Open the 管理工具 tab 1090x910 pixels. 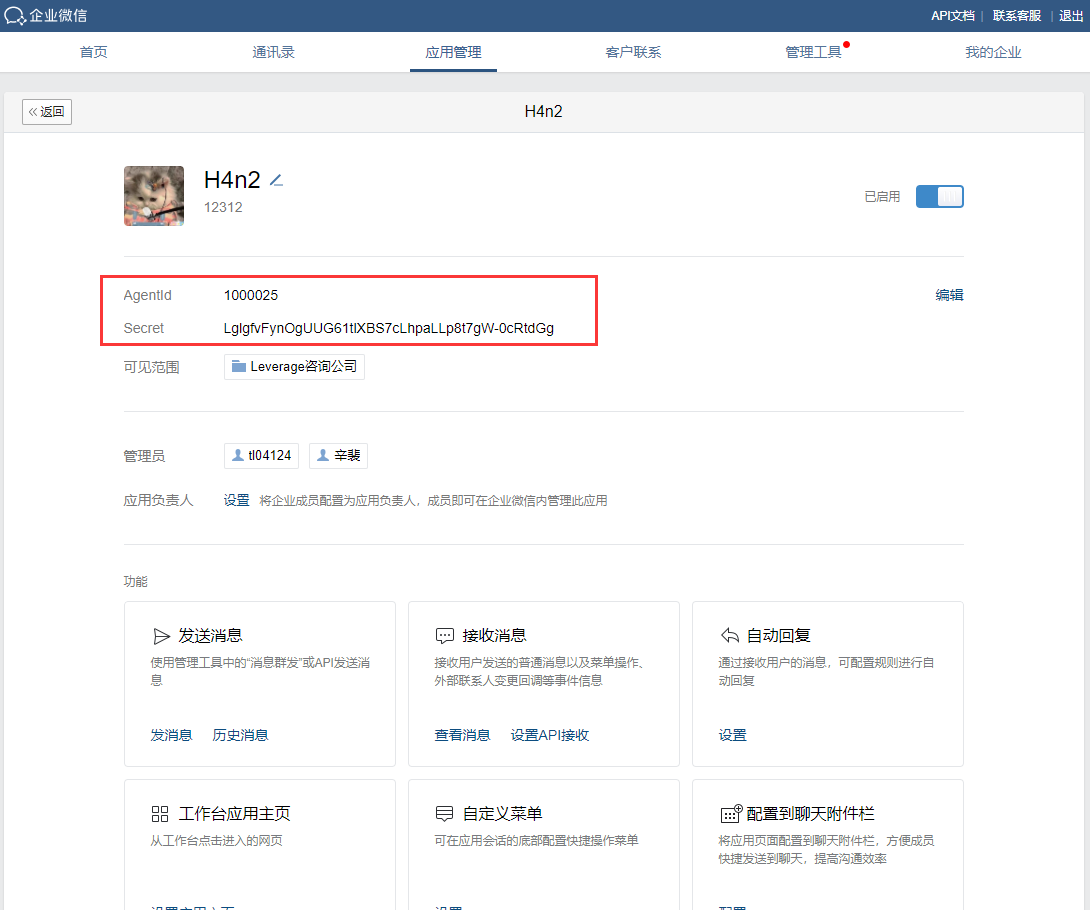(813, 52)
